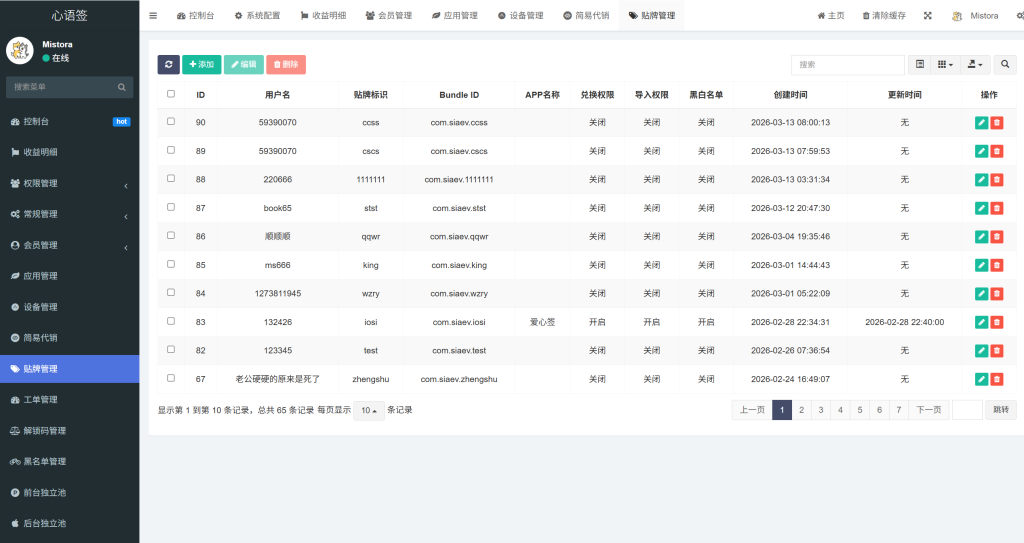Edit row 67 using green pencil icon

coord(981,379)
